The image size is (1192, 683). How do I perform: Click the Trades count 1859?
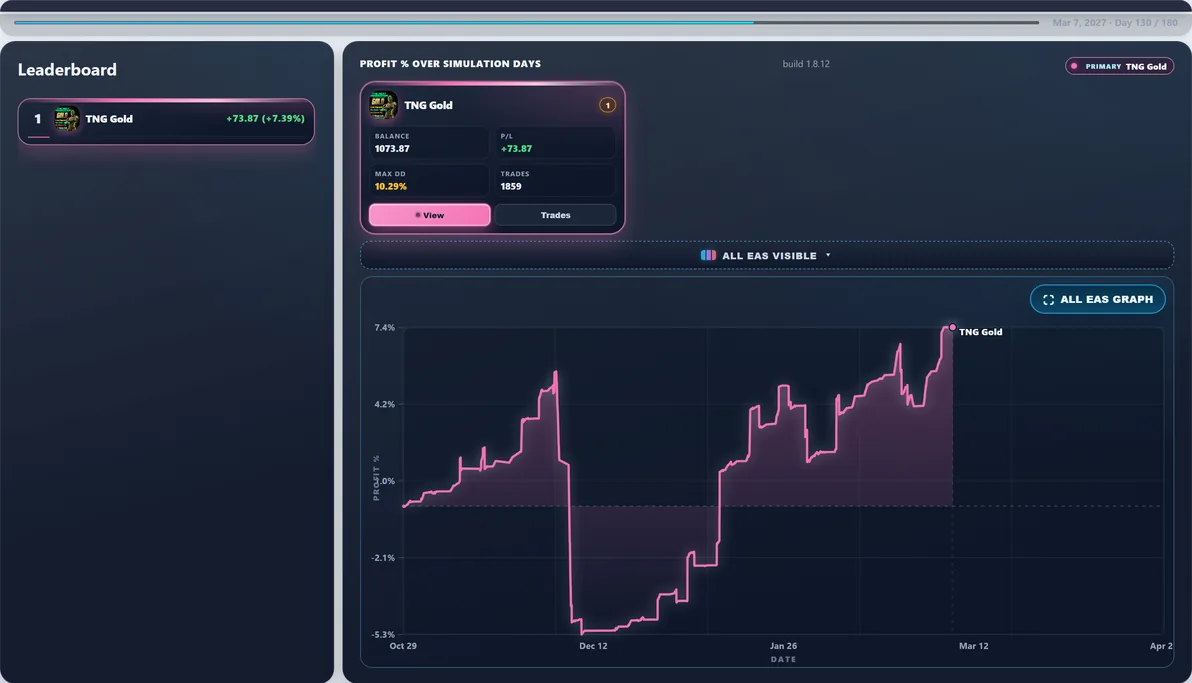click(511, 186)
